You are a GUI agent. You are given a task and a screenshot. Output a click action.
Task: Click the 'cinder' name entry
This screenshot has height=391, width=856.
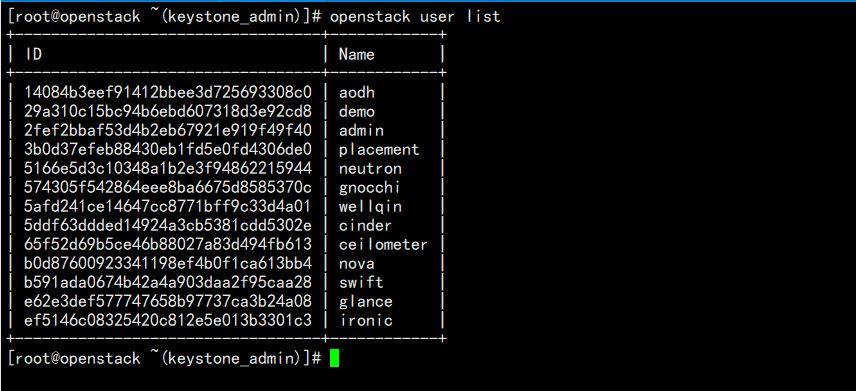tap(365, 225)
